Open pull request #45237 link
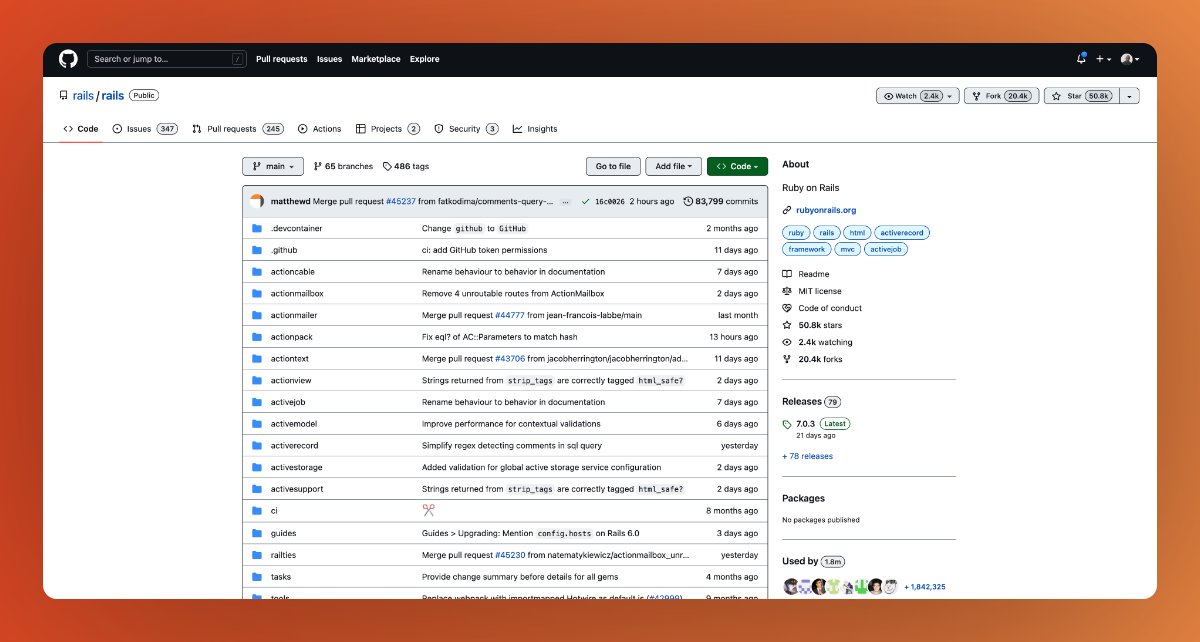1200x642 pixels. pos(400,201)
